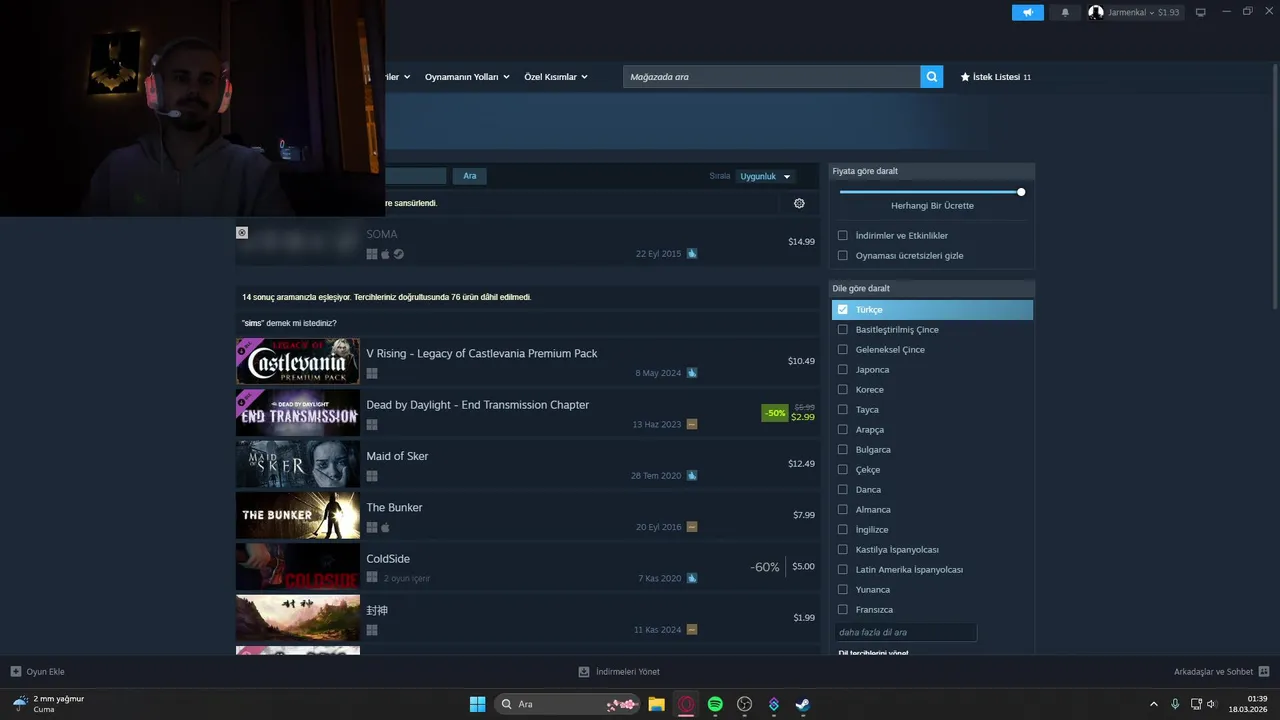Check the Arapça language filter
1280x720 pixels.
pos(843,430)
